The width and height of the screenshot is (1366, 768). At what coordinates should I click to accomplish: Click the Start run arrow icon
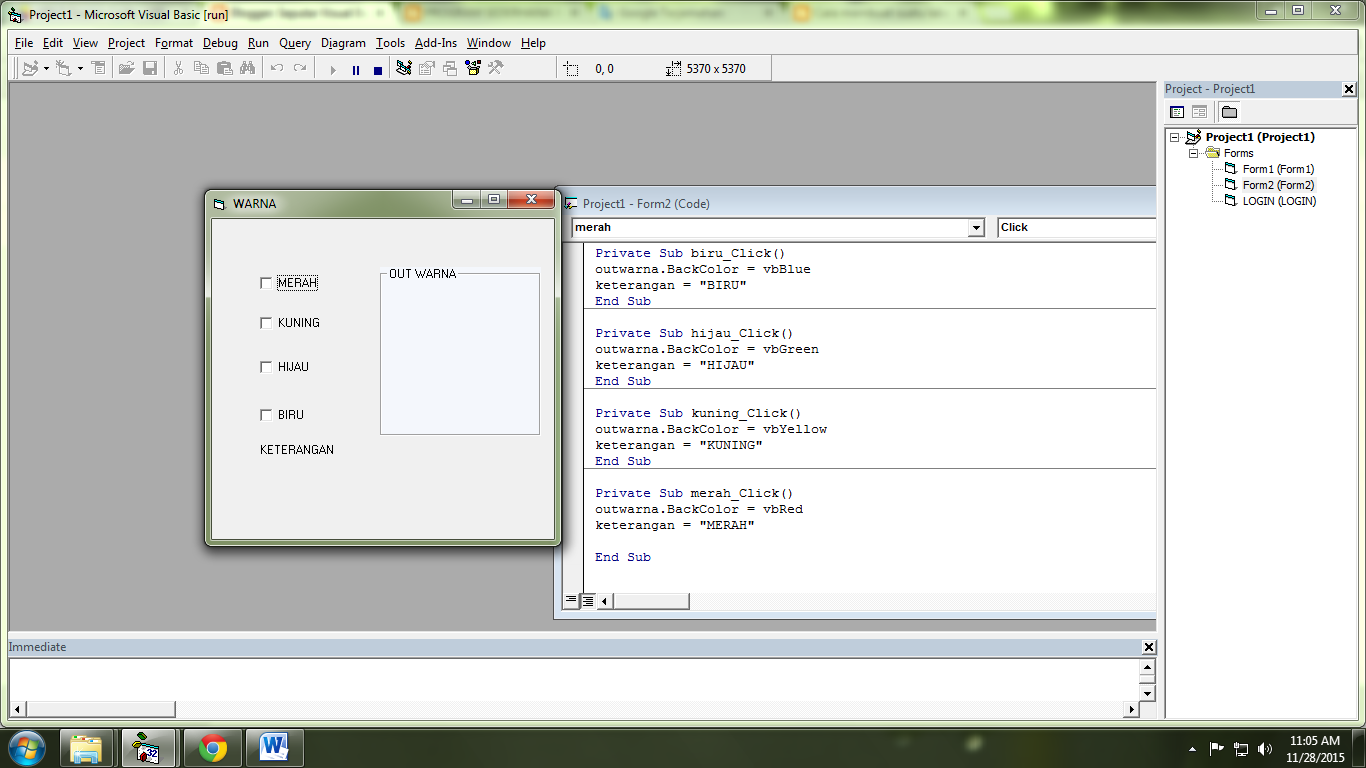(x=333, y=69)
